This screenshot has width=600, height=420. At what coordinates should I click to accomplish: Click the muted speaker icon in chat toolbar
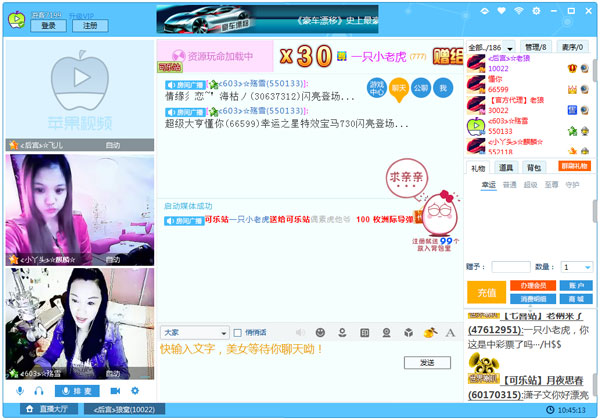(300, 332)
